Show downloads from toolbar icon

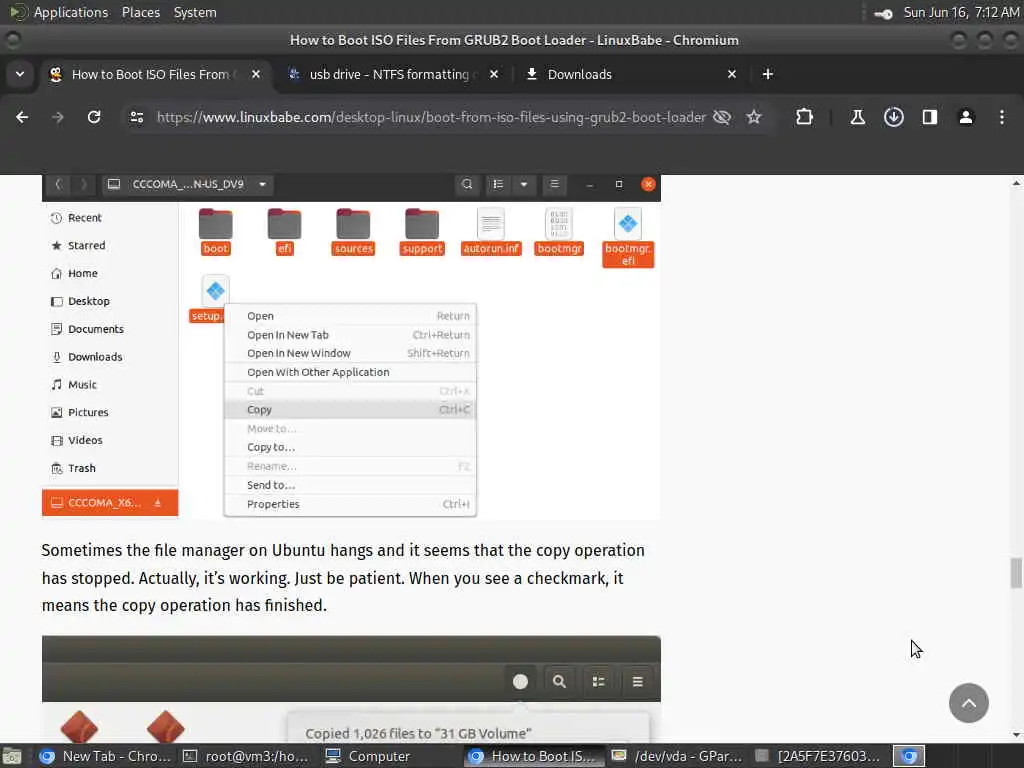click(x=893, y=117)
